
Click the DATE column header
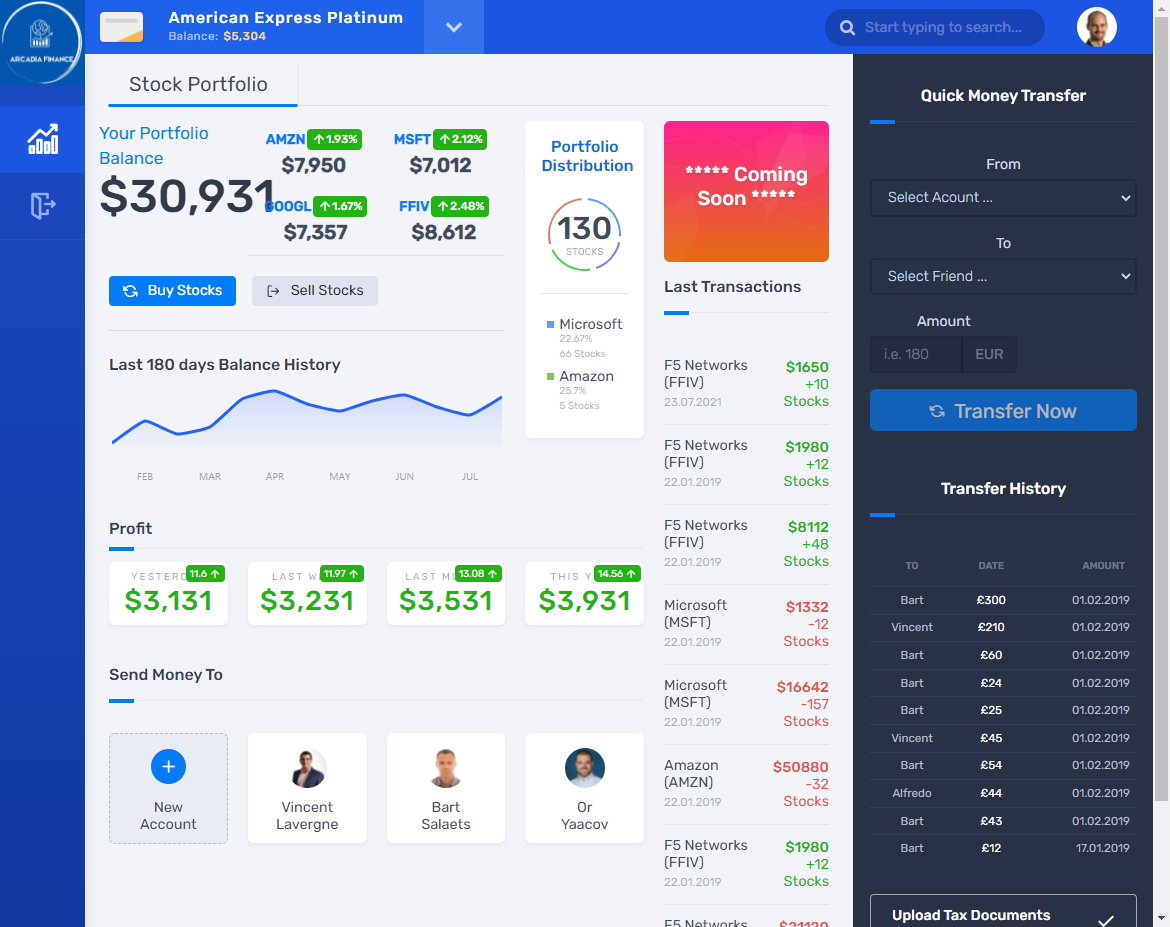pos(991,566)
